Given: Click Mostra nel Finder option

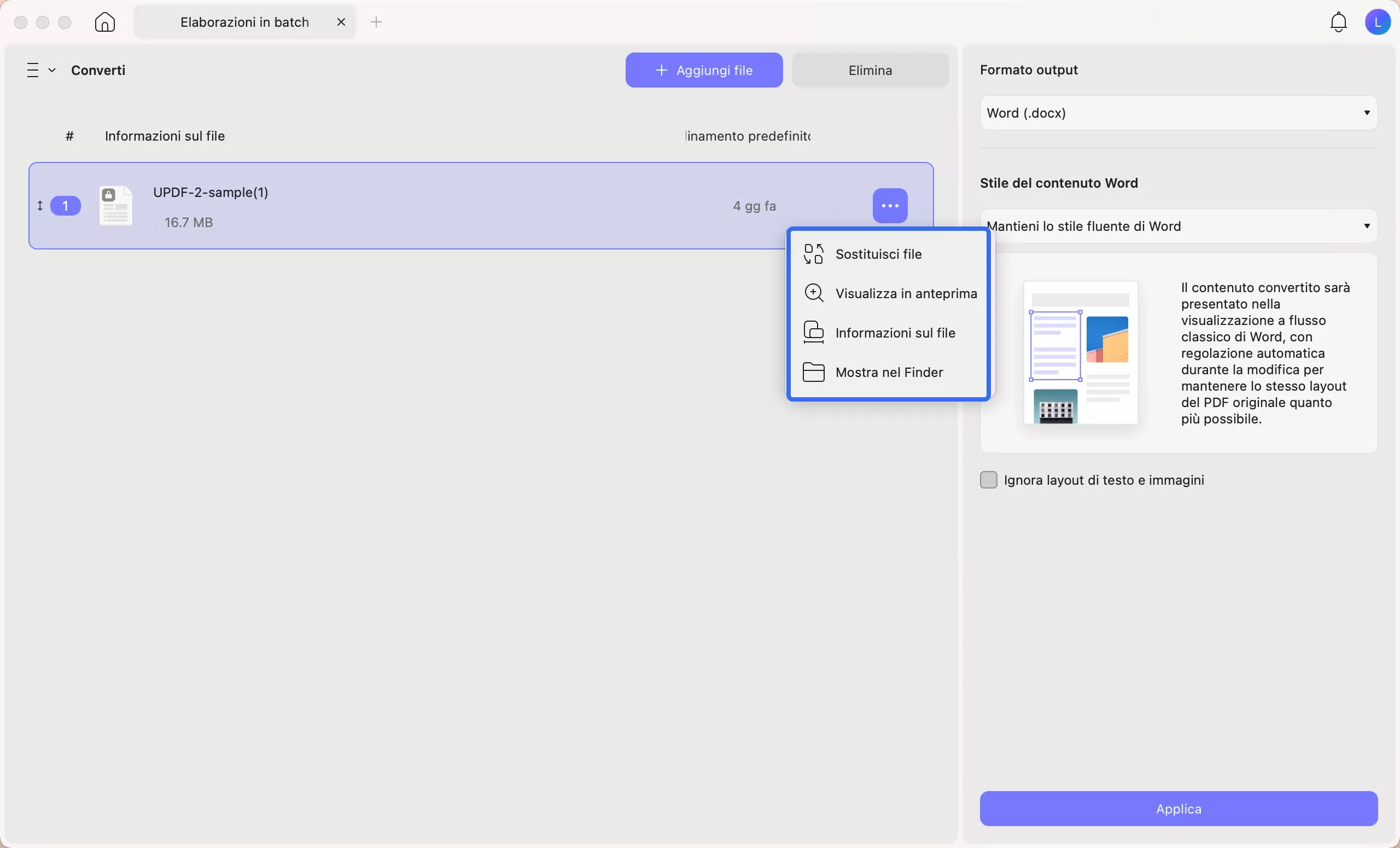Looking at the screenshot, I should click(889, 372).
